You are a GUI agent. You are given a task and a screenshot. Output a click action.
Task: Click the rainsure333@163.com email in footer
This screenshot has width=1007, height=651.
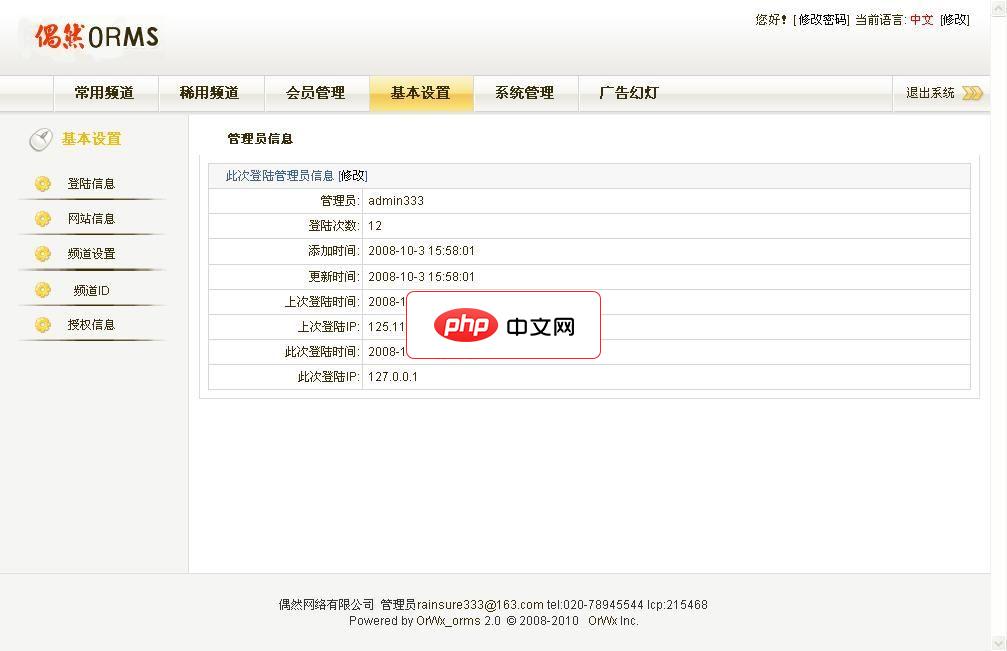(480, 605)
